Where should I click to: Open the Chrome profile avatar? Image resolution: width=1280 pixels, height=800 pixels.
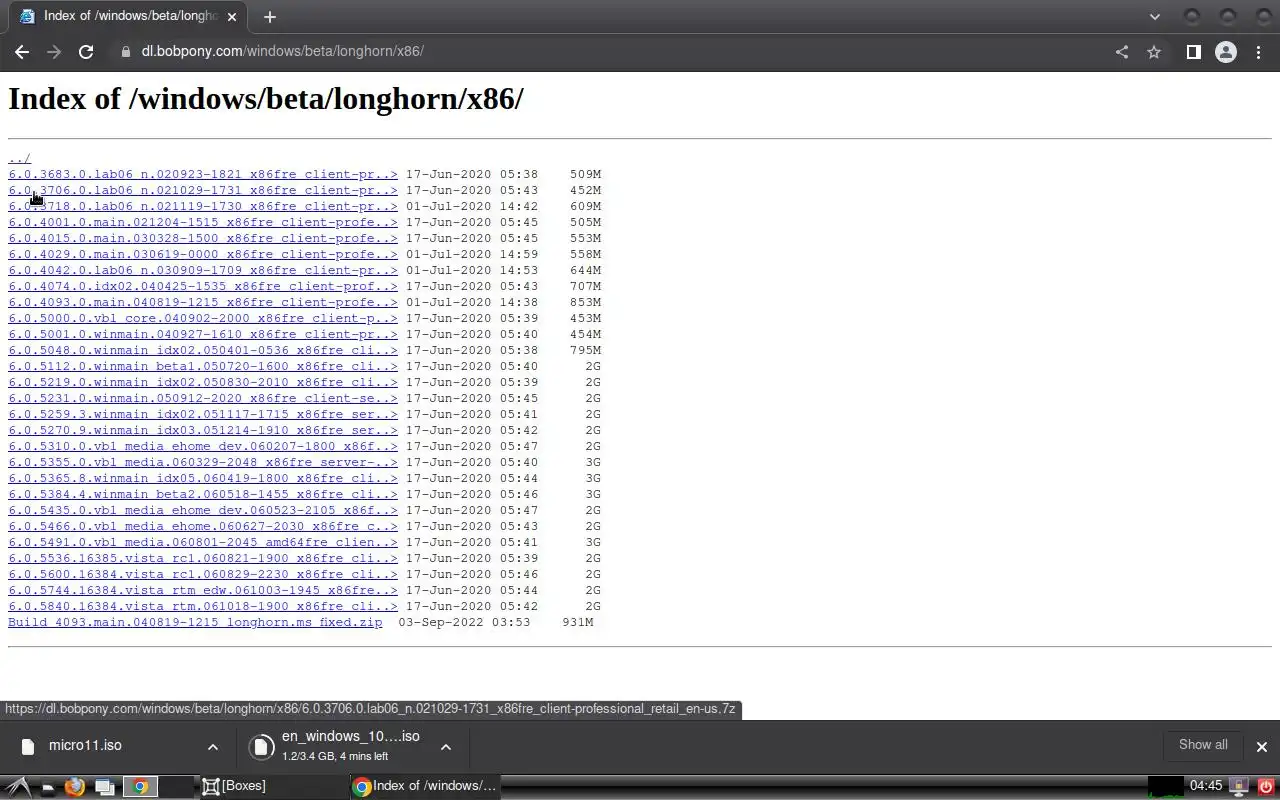[x=1226, y=52]
